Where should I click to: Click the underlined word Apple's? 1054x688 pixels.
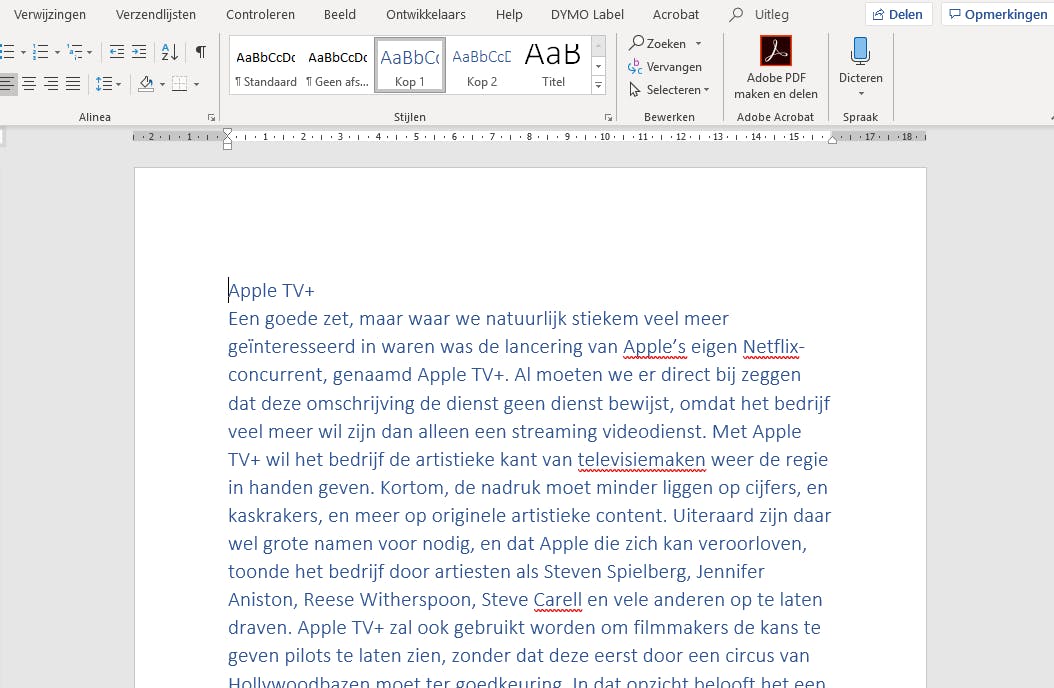(654, 347)
